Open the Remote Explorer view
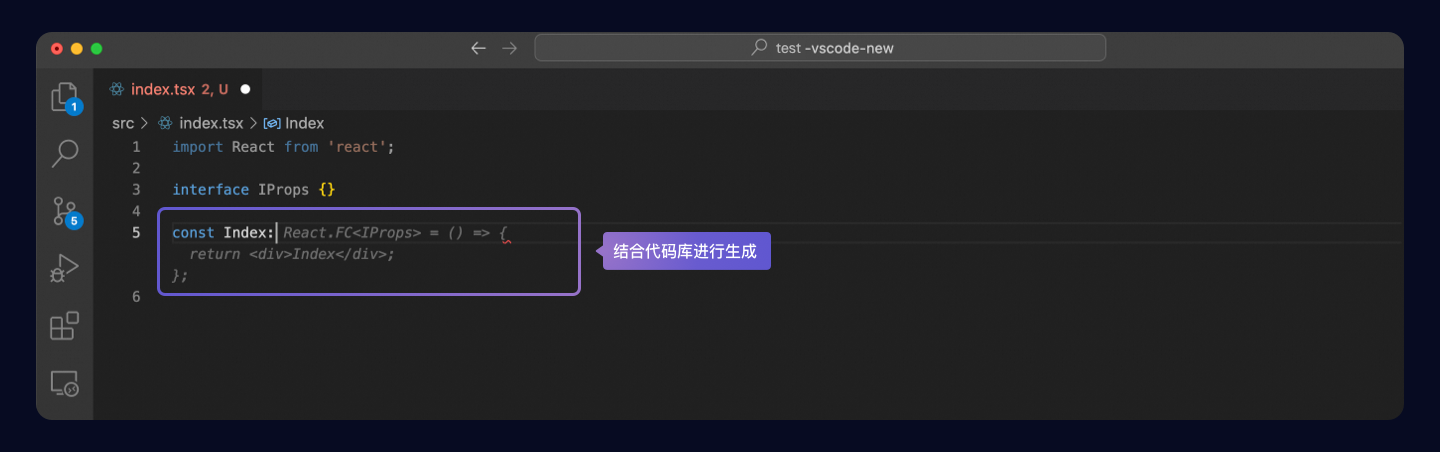 pyautogui.click(x=65, y=383)
